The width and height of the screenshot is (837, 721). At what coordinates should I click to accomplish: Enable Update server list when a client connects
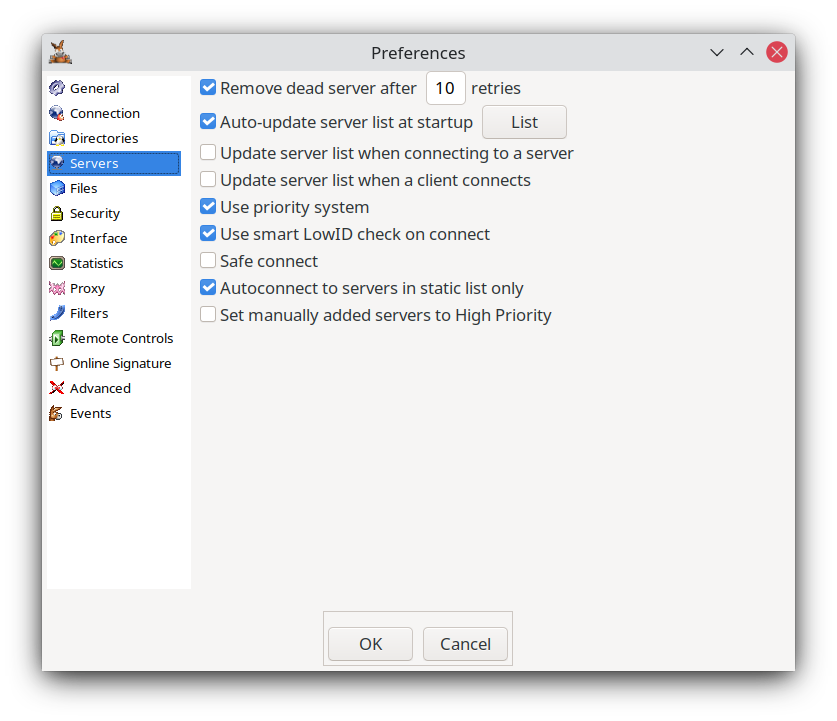pos(208,179)
